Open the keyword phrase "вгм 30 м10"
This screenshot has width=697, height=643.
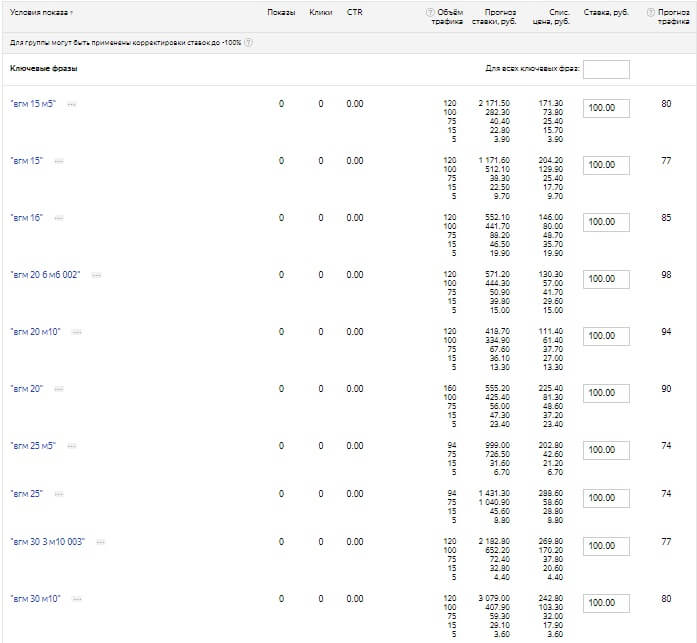(x=36, y=599)
